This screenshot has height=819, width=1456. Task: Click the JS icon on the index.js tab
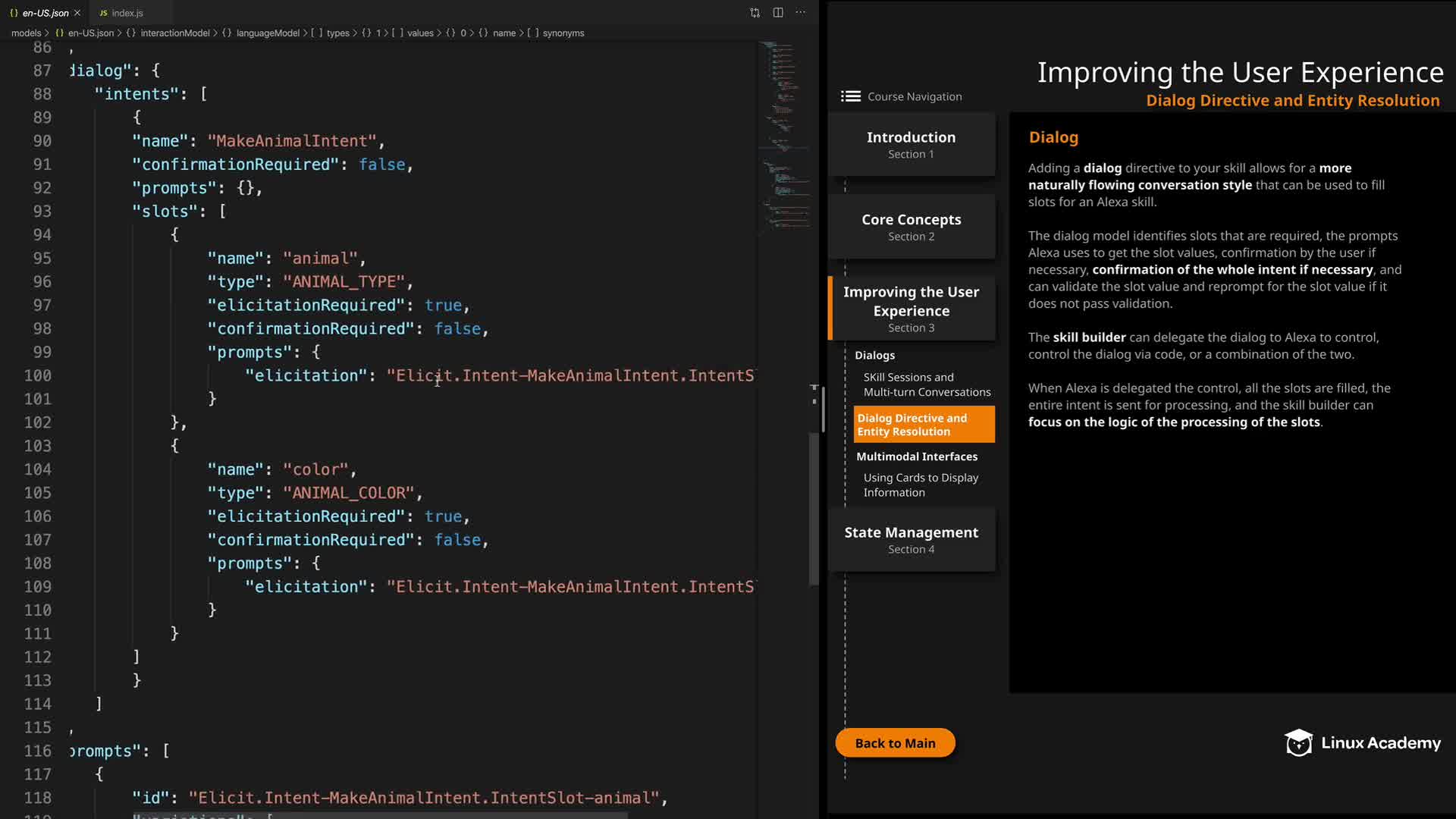[103, 13]
